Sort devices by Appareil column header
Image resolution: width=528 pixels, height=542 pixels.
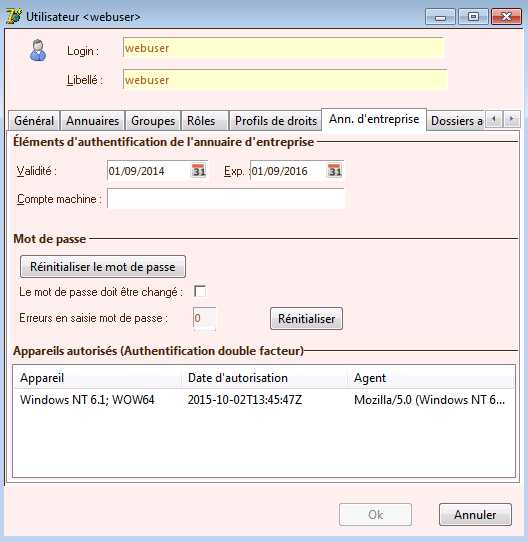click(x=97, y=378)
